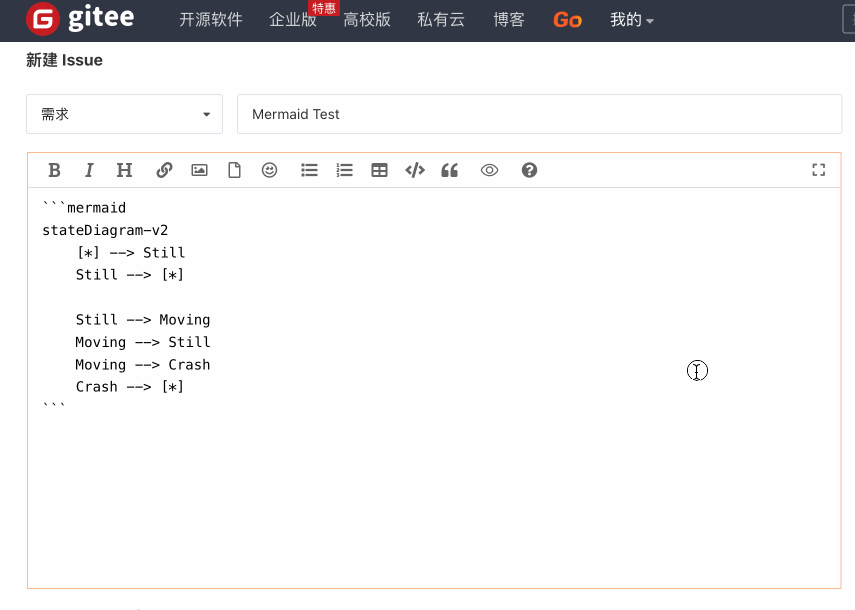Click the 'Moving --> Crash' line

click(x=143, y=364)
